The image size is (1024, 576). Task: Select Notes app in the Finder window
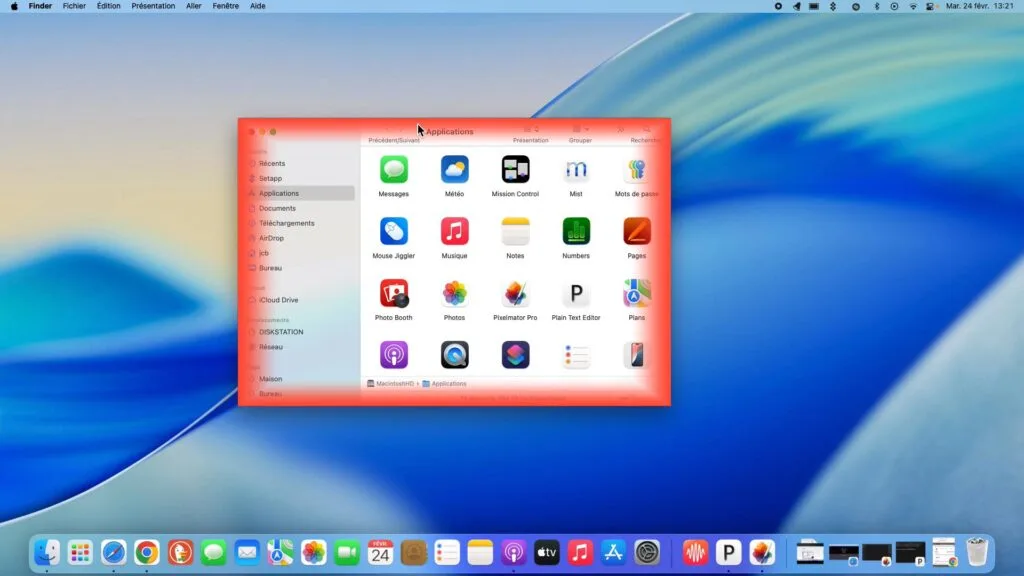click(515, 231)
